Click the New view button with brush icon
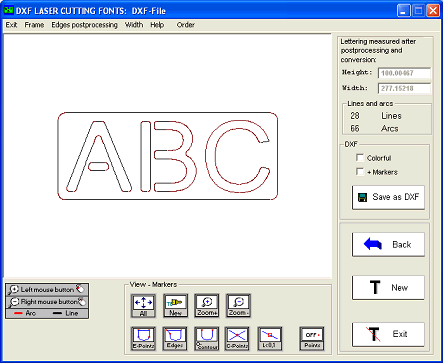443x363 pixels. 175,306
